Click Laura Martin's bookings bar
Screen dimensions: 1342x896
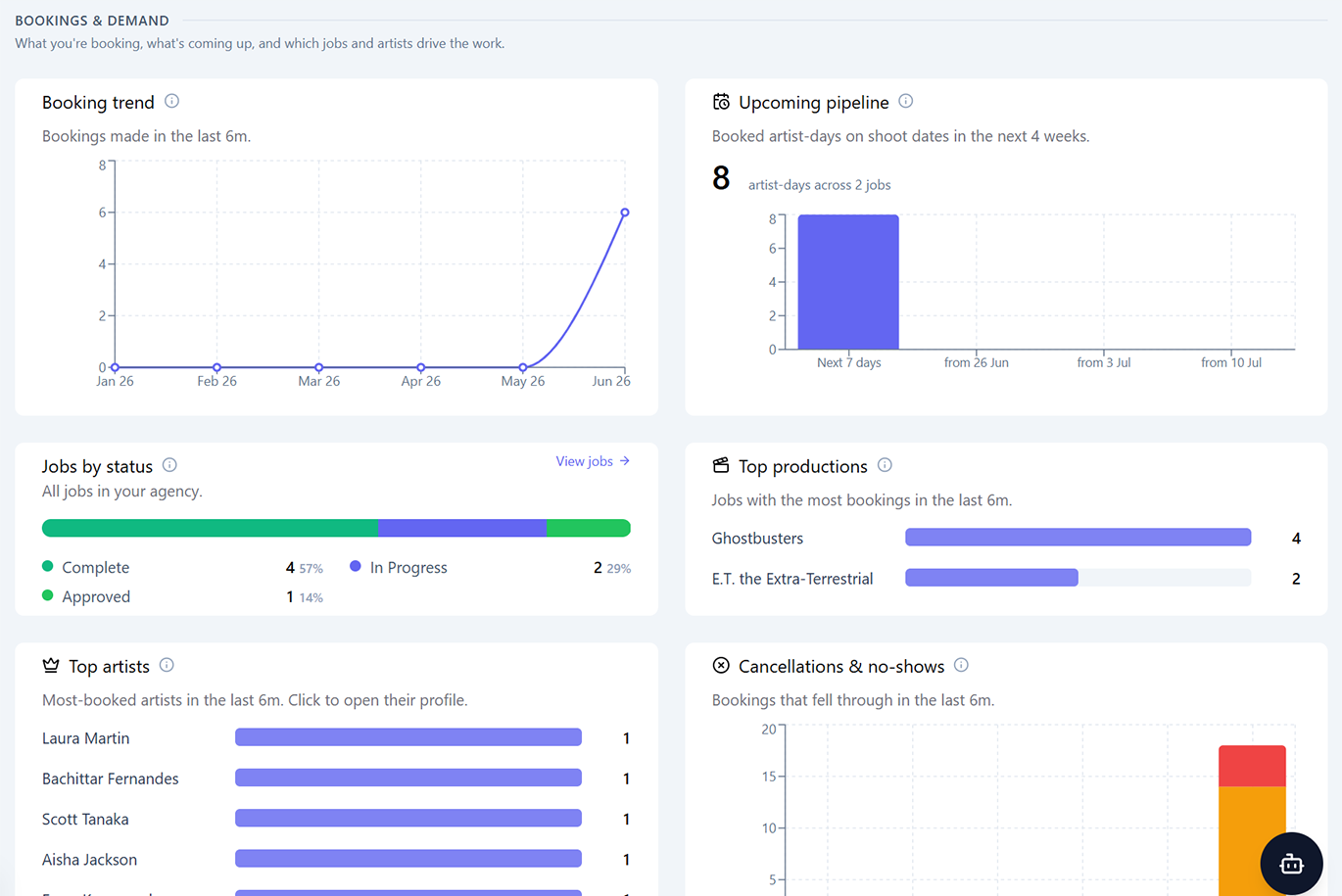click(x=408, y=737)
